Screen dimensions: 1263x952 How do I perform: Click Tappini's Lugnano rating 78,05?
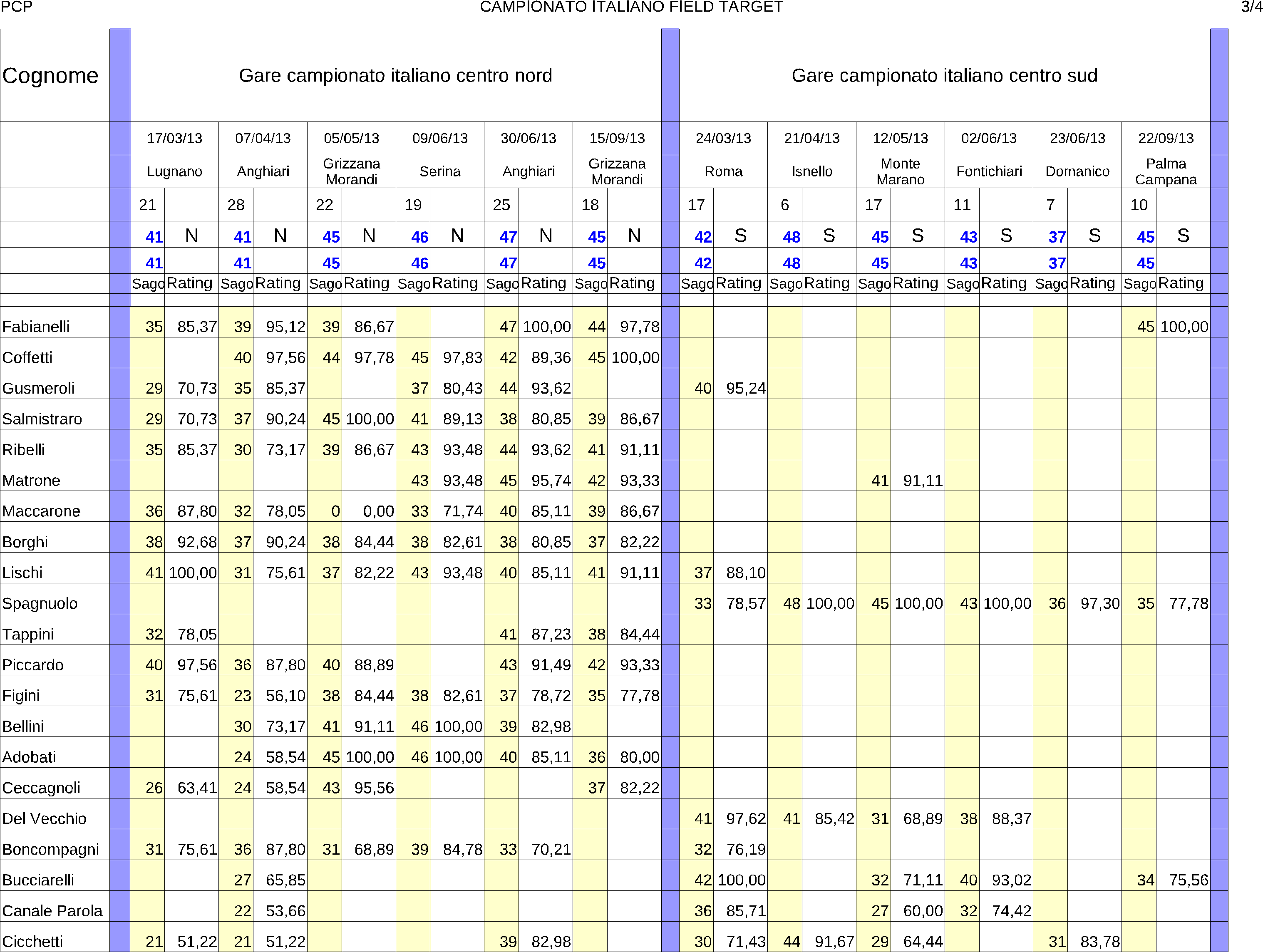(197, 635)
